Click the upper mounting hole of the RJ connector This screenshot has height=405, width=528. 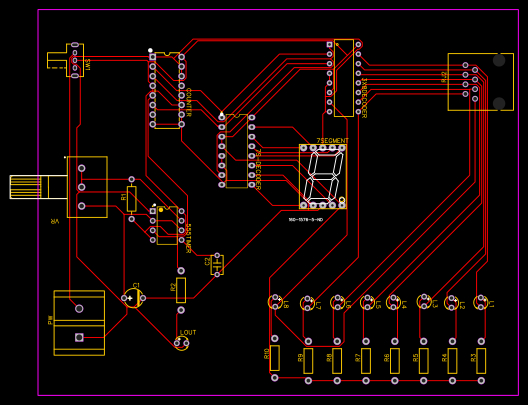(x=499, y=60)
